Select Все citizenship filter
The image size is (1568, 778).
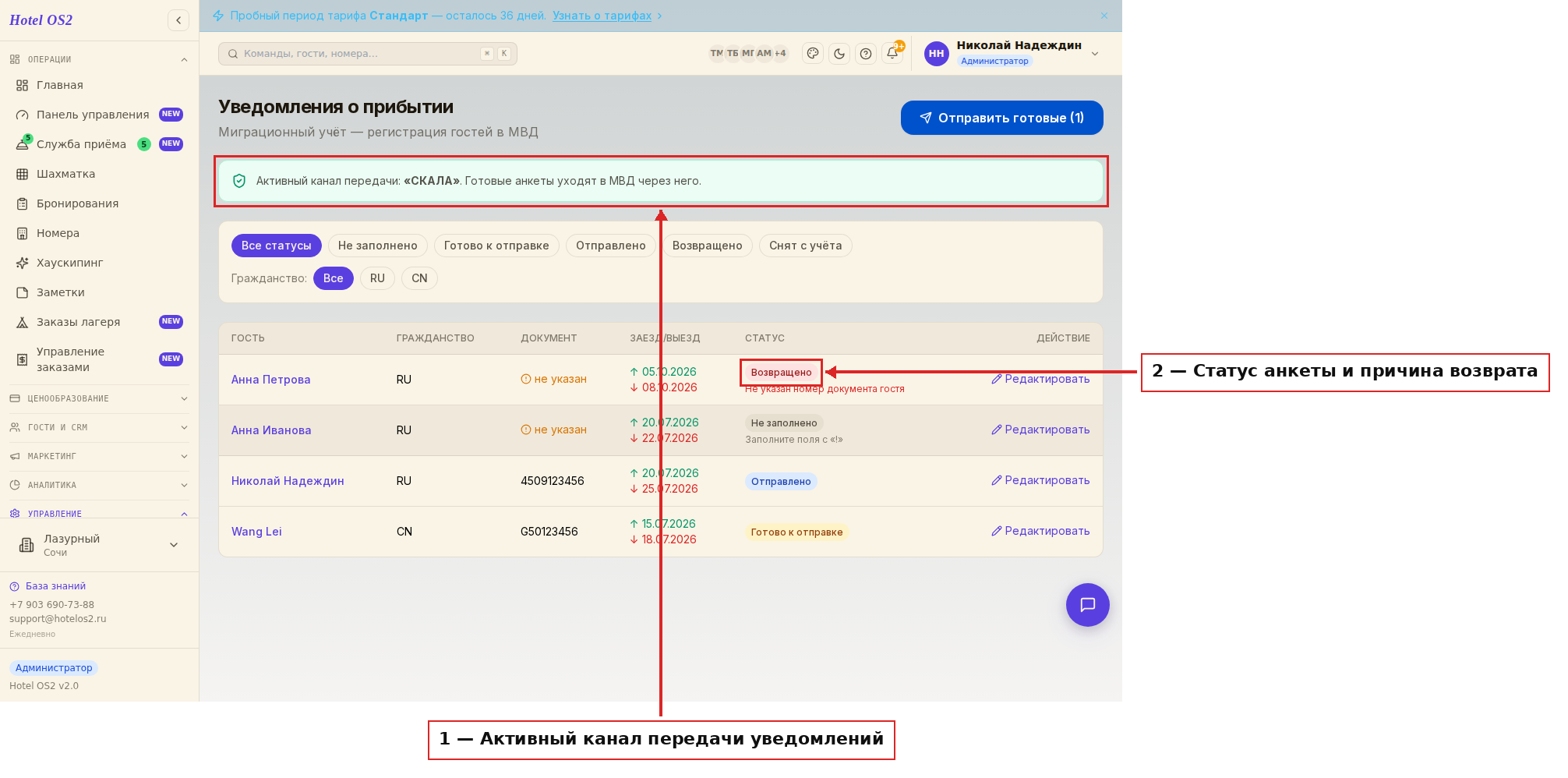[x=333, y=278]
